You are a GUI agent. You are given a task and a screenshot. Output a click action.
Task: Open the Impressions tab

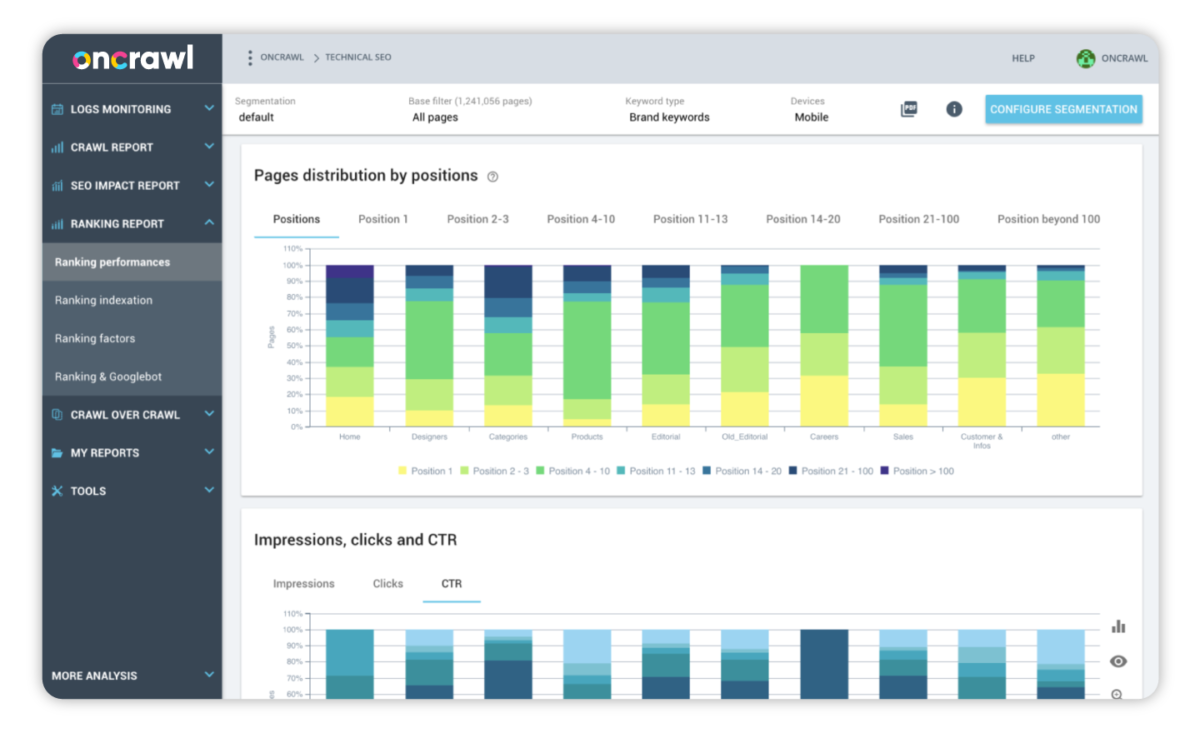point(304,584)
